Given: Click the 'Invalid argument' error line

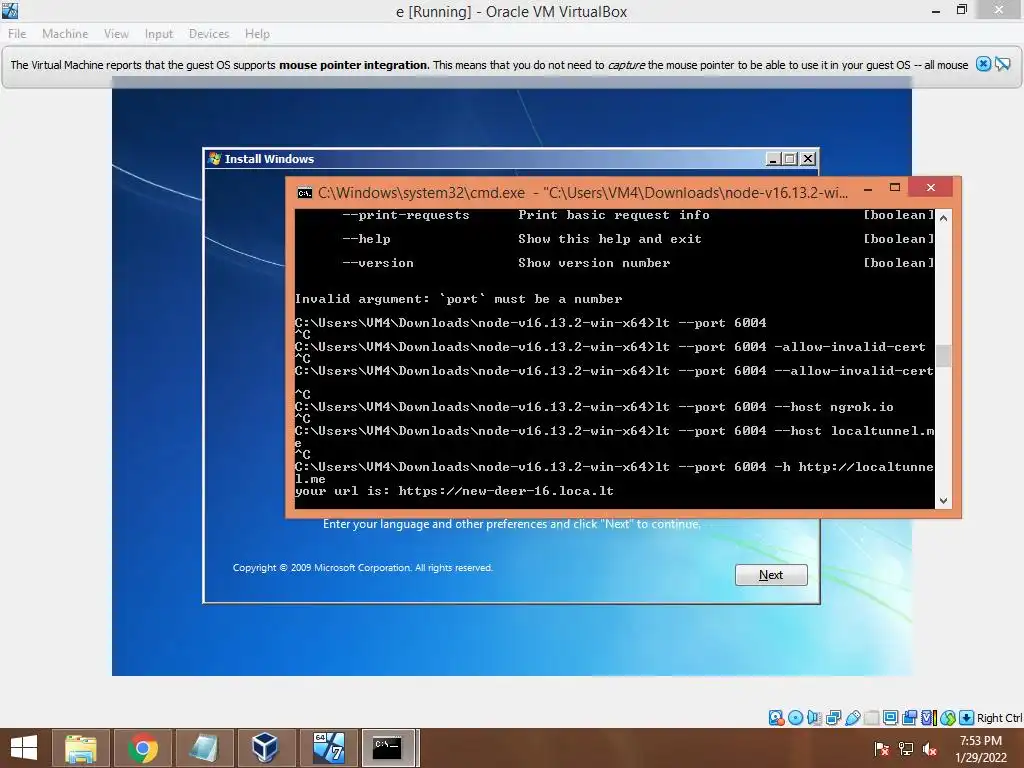Looking at the screenshot, I should [458, 298].
